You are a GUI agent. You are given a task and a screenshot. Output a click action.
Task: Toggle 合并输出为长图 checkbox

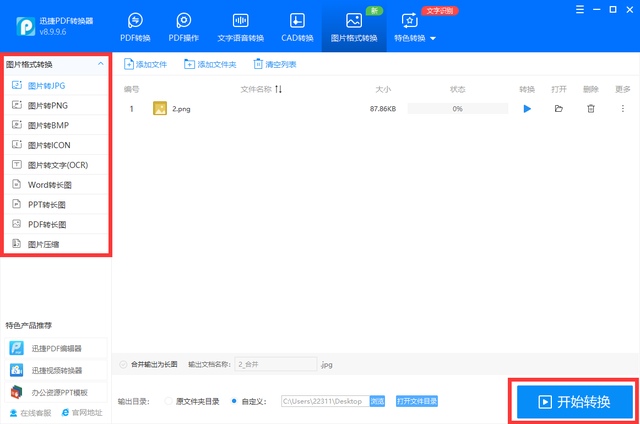tap(123, 364)
